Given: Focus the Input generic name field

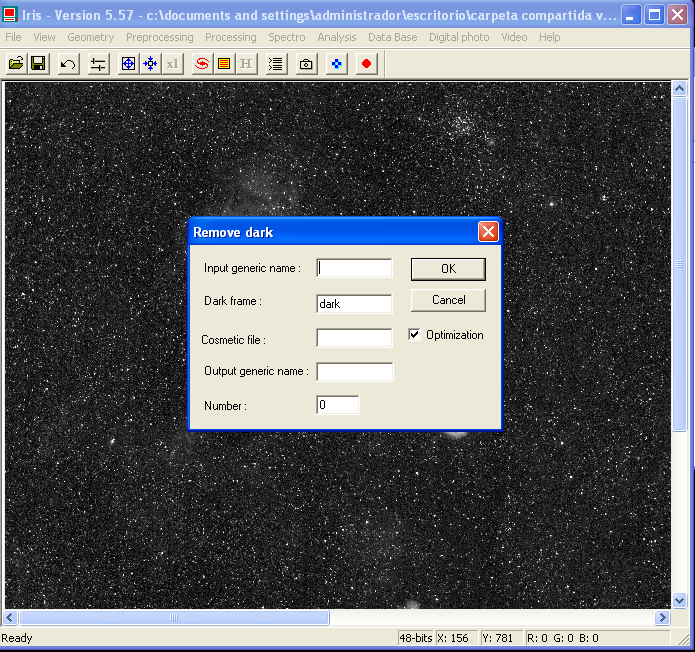Looking at the screenshot, I should click(x=354, y=268).
